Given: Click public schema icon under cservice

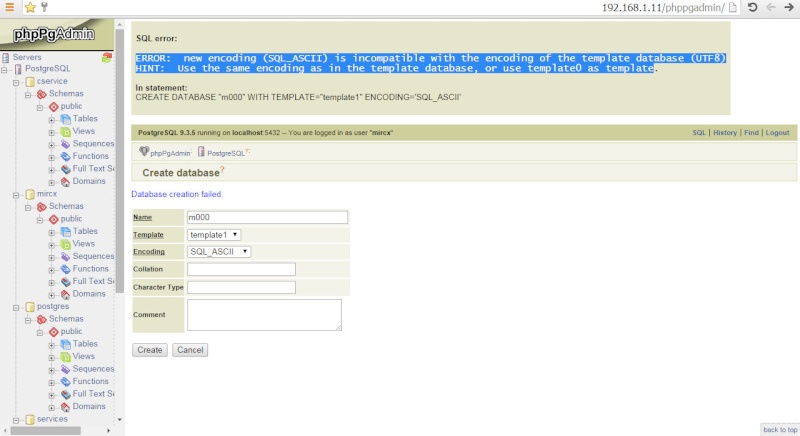Looking at the screenshot, I should click(54, 107).
